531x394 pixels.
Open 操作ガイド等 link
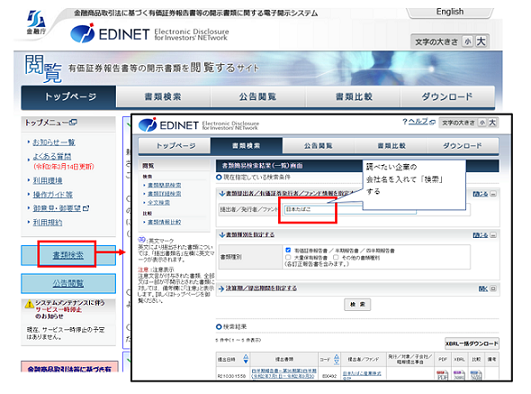[x=52, y=194]
